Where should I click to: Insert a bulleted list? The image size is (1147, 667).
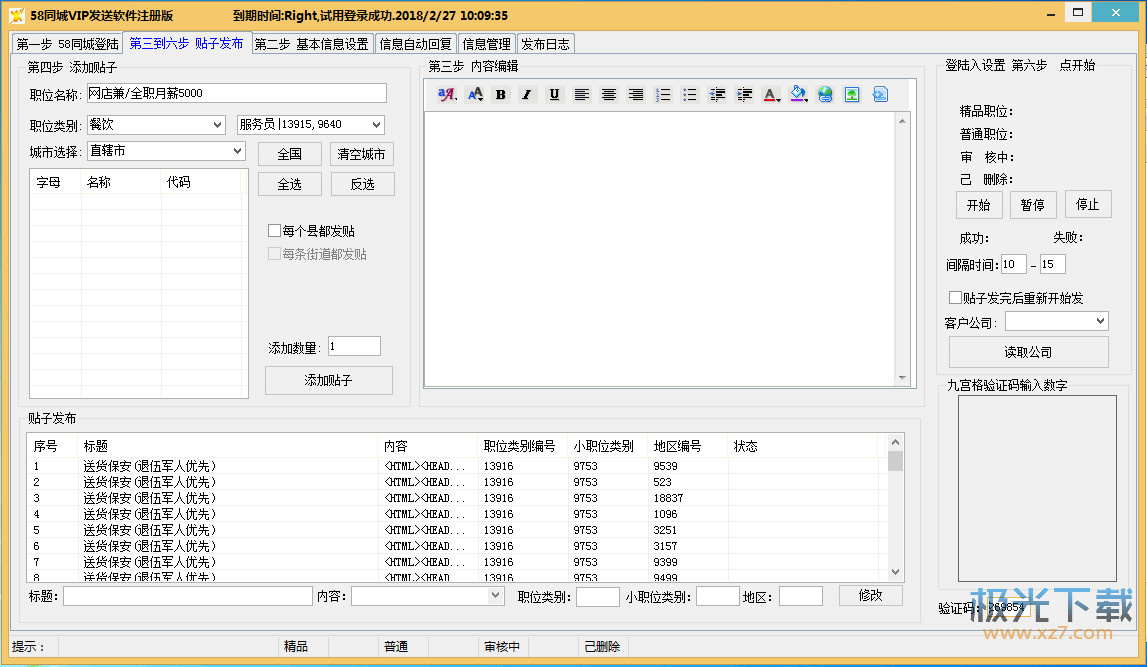pos(690,94)
